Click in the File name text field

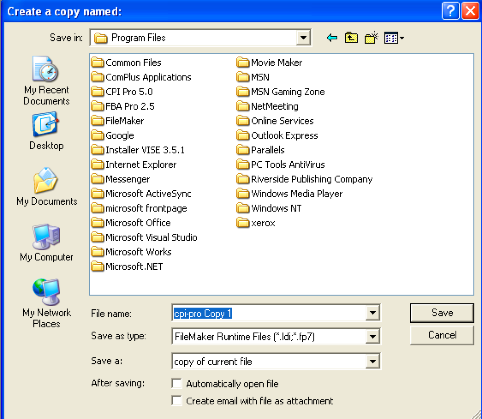tap(269, 313)
